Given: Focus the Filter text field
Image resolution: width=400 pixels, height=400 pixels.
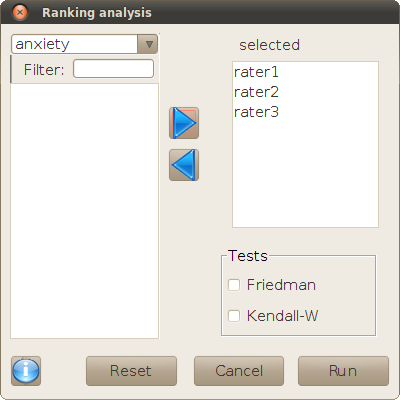Looking at the screenshot, I should tap(113, 69).
